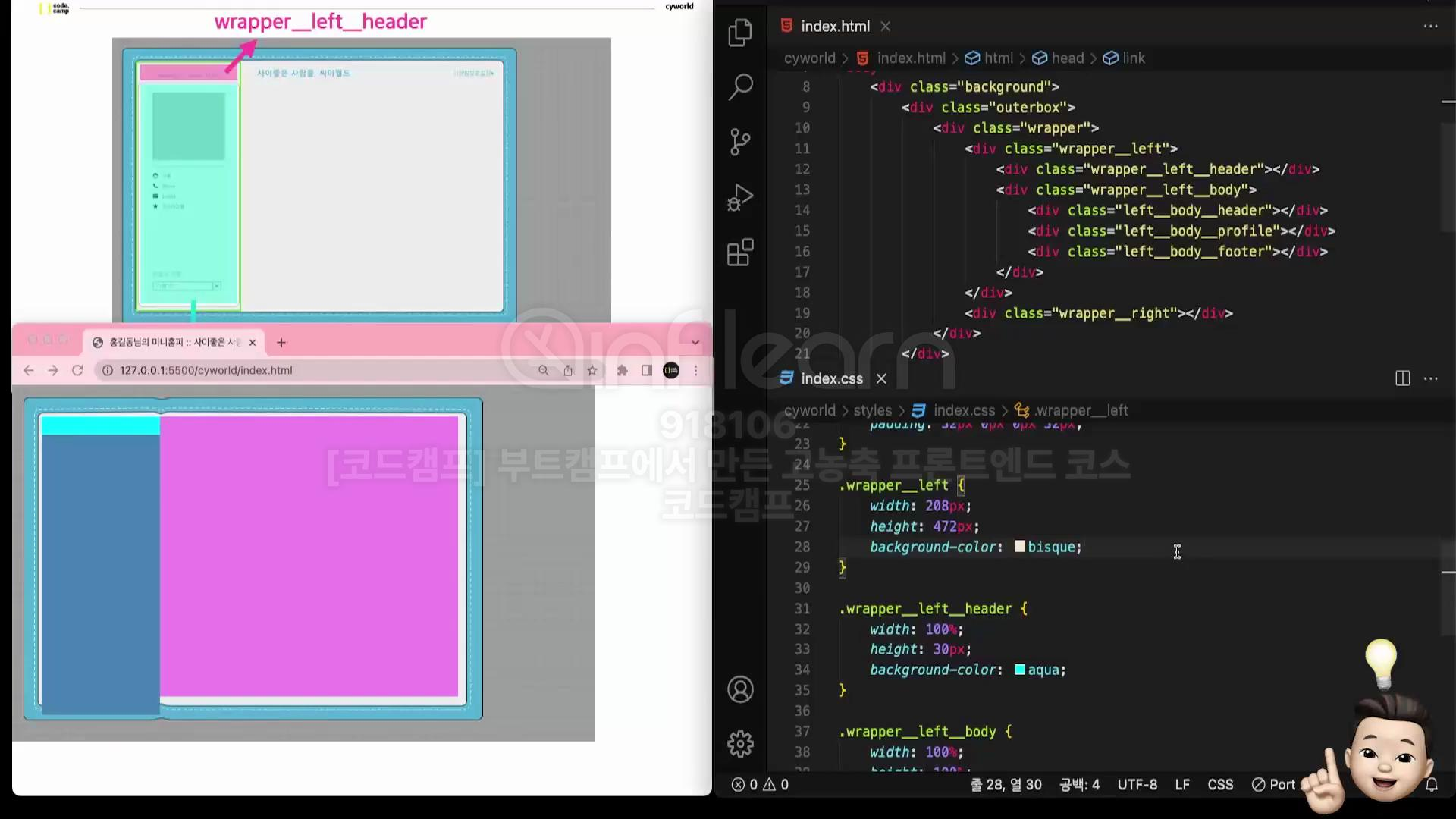Click the cyworld breadcrumb above index.html

point(809,58)
